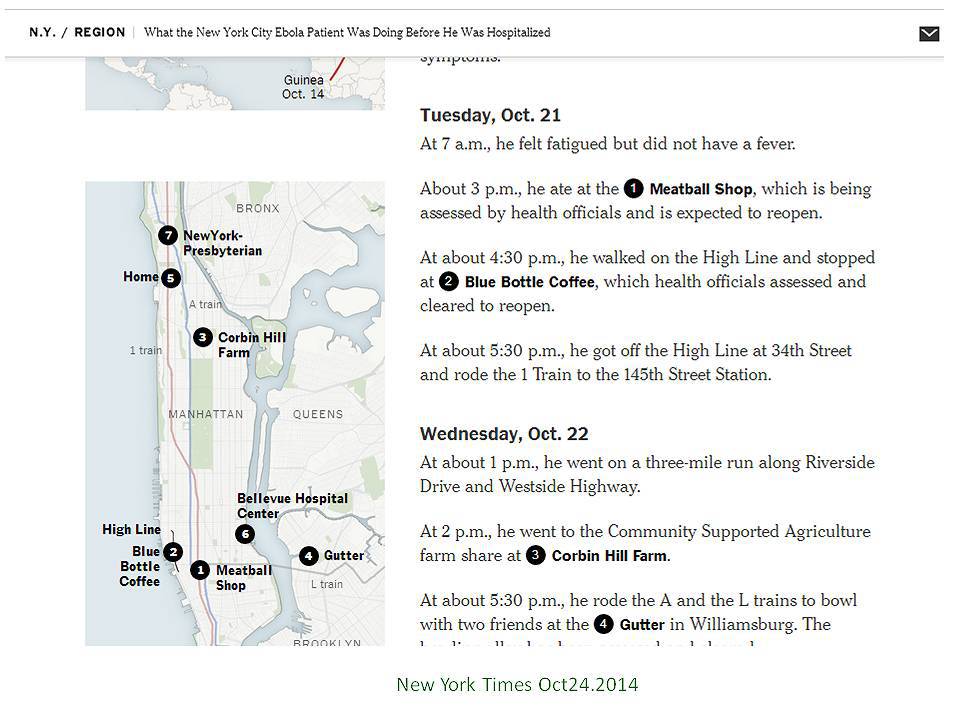Click the article headline in the header bar

point(347,32)
